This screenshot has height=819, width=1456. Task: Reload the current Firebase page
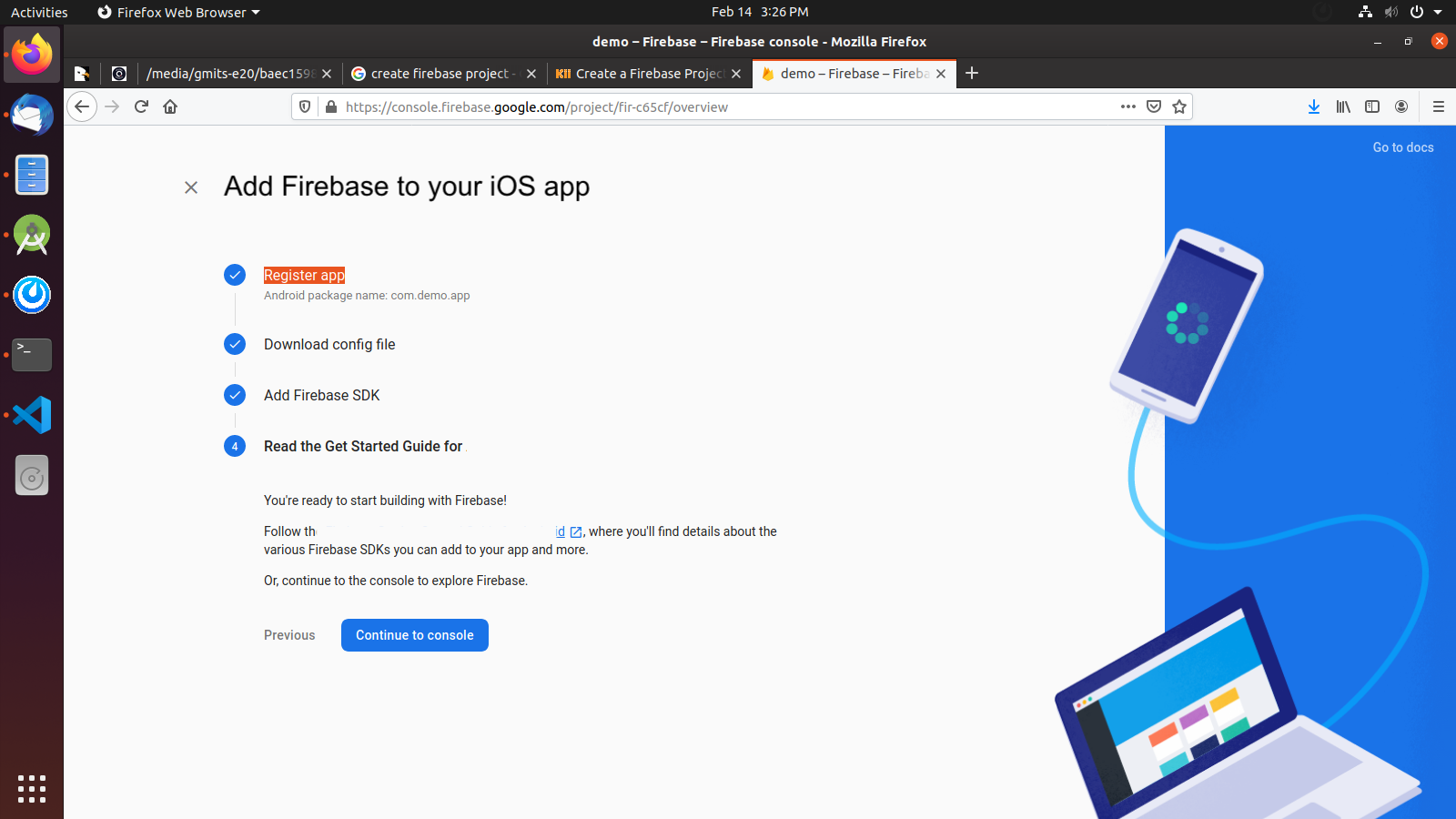(141, 106)
